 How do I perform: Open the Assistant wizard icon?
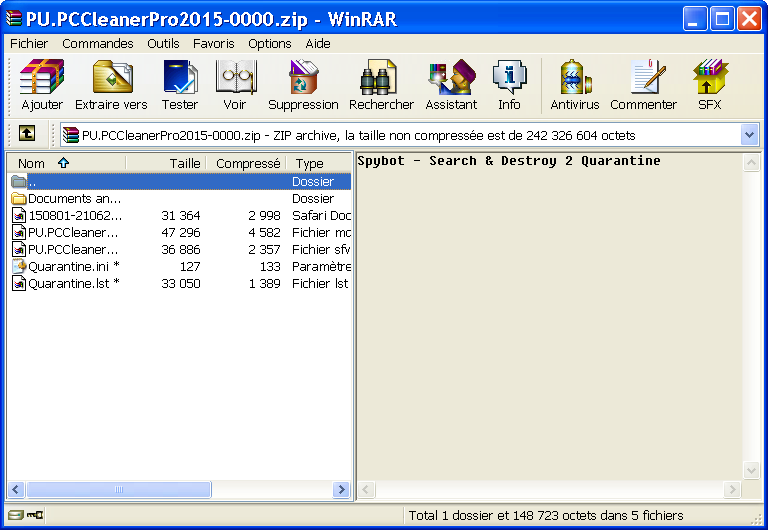point(452,77)
